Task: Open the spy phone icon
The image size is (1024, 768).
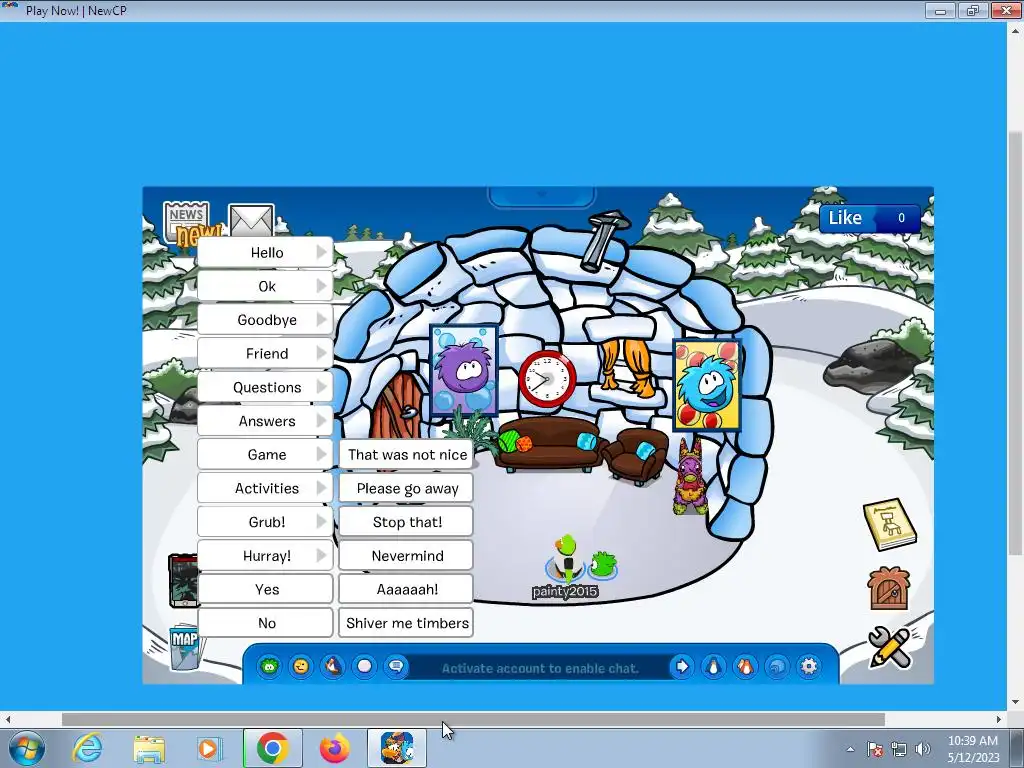Action: [x=183, y=580]
